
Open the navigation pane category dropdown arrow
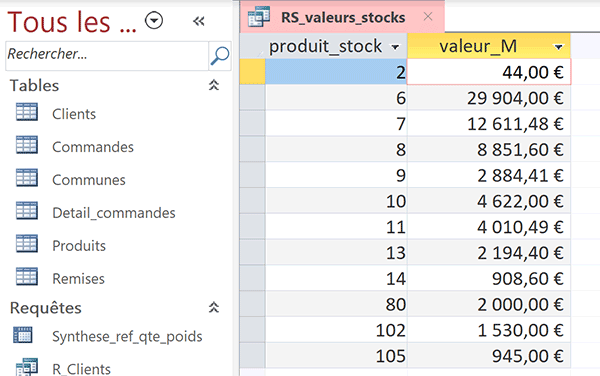(154, 20)
